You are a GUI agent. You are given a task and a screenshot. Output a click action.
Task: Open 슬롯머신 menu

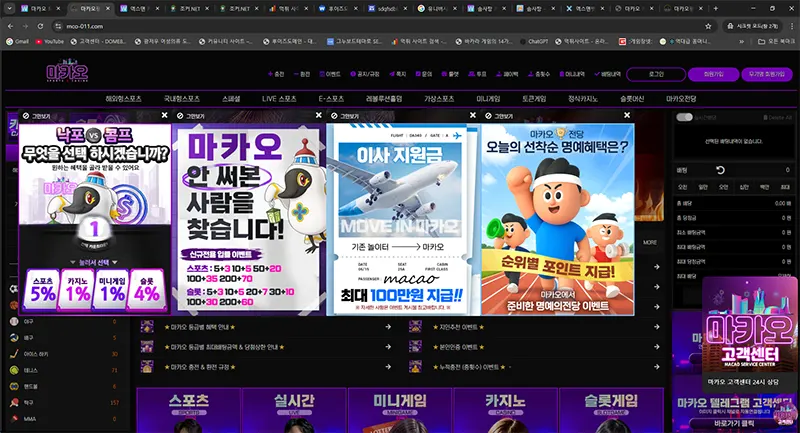coord(632,99)
